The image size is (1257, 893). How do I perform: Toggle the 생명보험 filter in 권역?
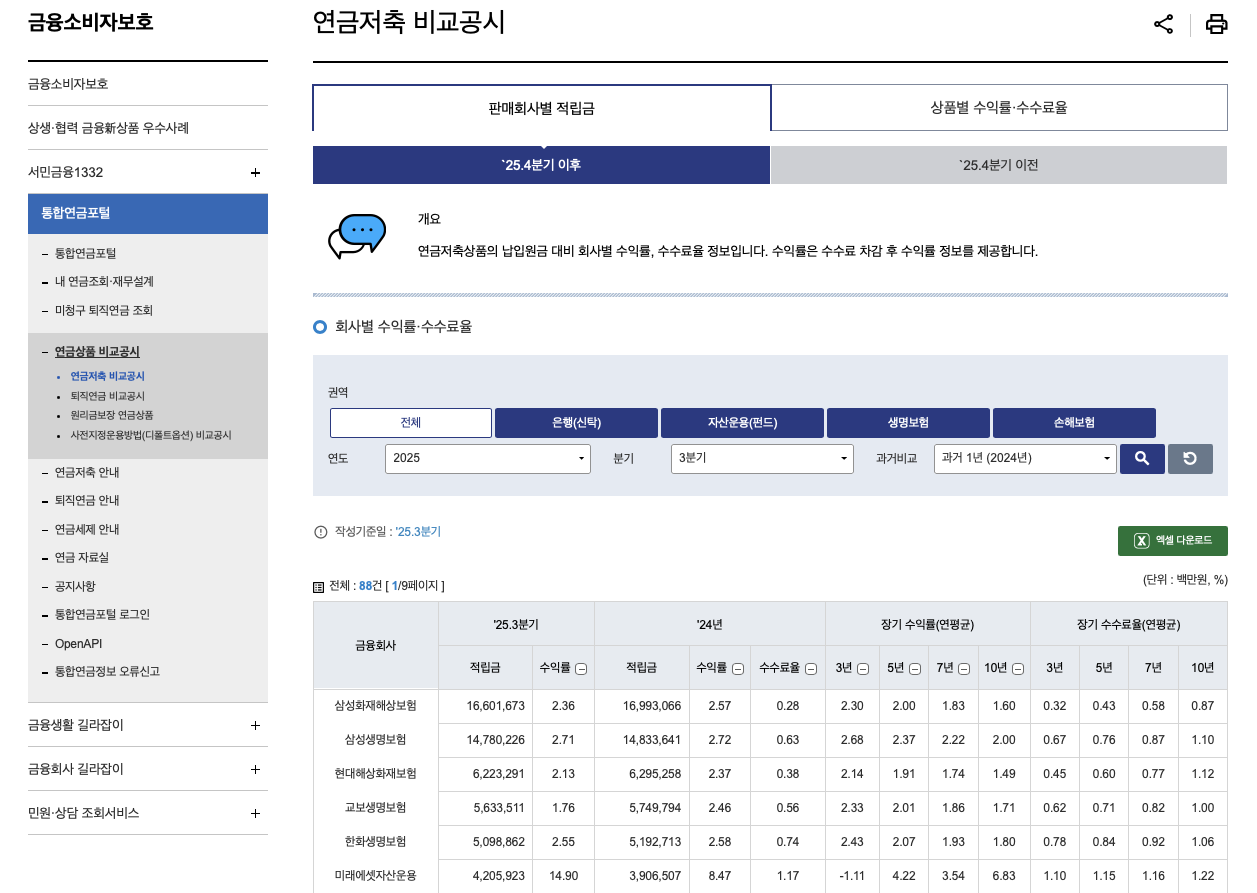[907, 422]
